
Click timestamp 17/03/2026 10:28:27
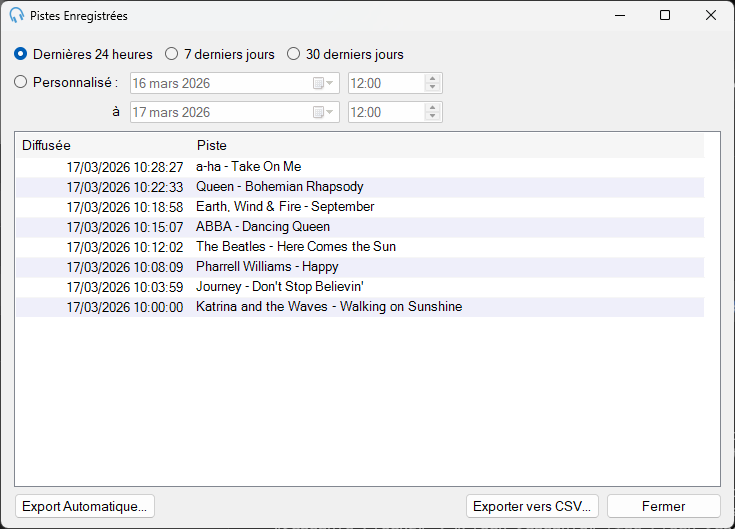coord(125,167)
